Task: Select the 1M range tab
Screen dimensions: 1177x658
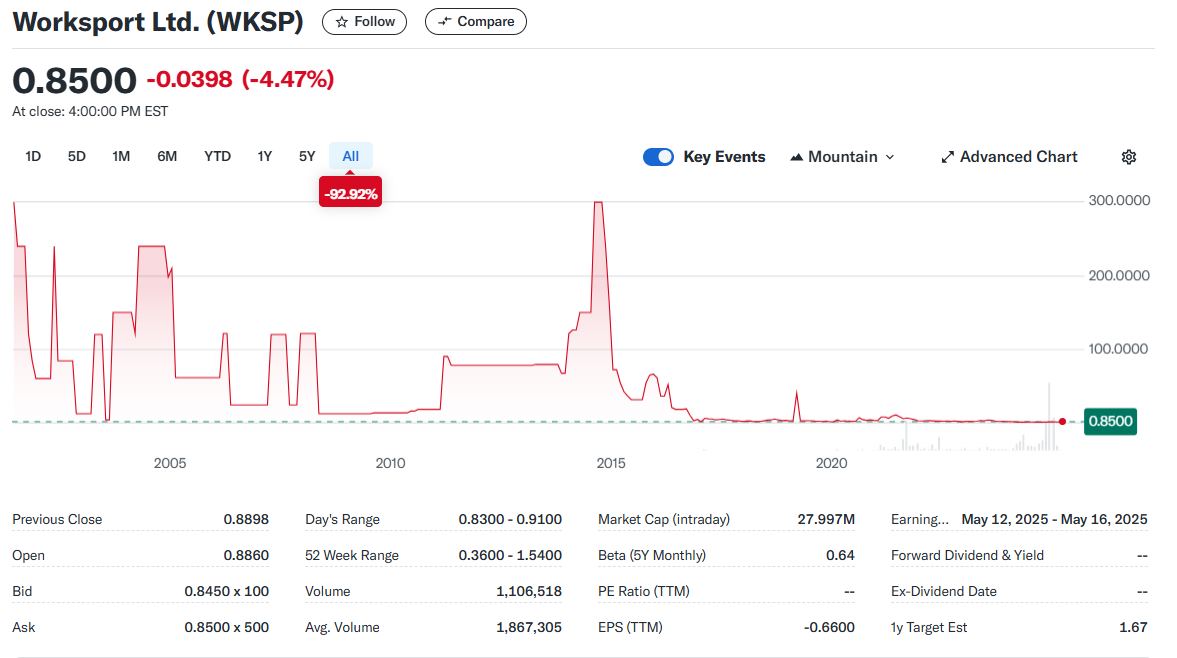Action: (x=121, y=156)
